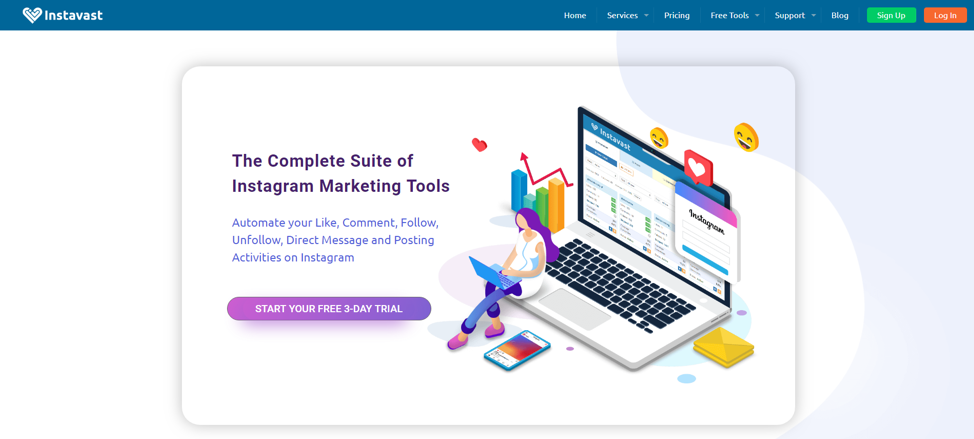Viewport: 974px width, 439px height.
Task: Click the heading "The Complete Suite of"
Action: pos(322,161)
